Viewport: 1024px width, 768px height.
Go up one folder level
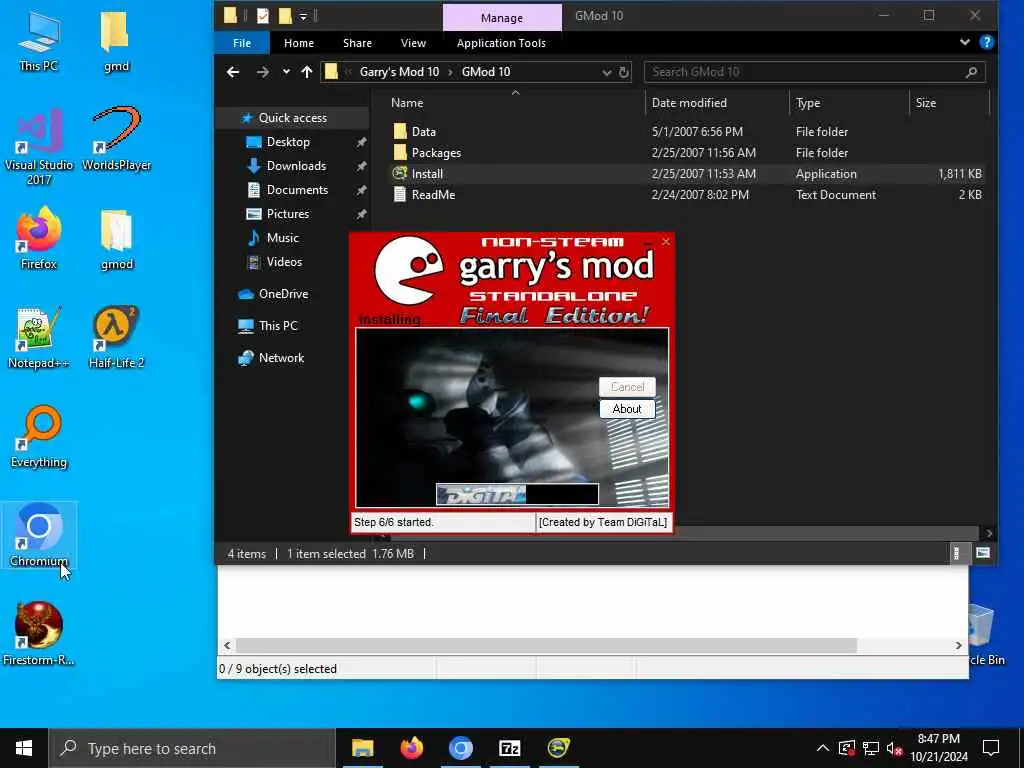(x=307, y=72)
